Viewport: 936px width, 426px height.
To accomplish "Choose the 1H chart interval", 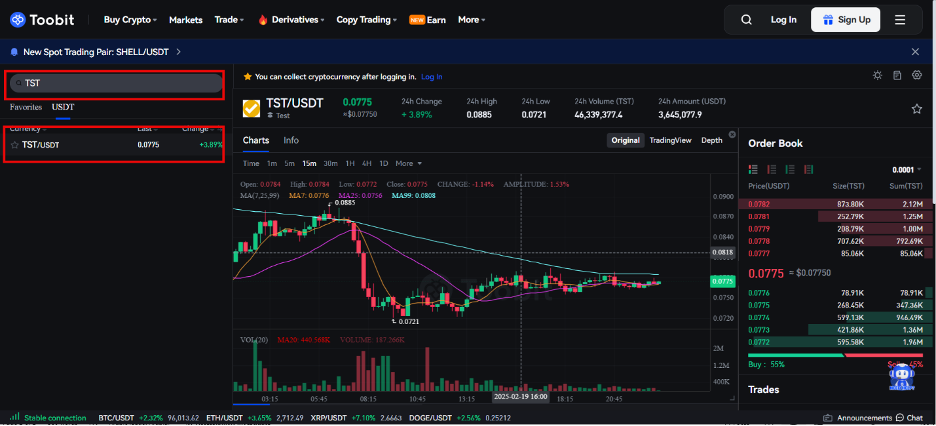I will pyautogui.click(x=350, y=163).
